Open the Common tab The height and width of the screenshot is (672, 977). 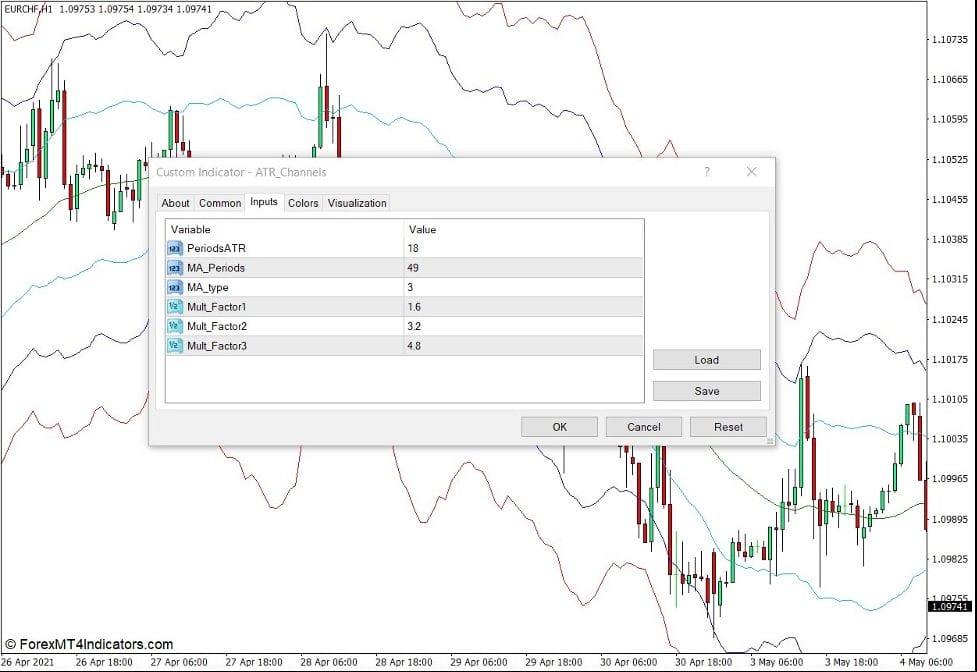pyautogui.click(x=220, y=203)
